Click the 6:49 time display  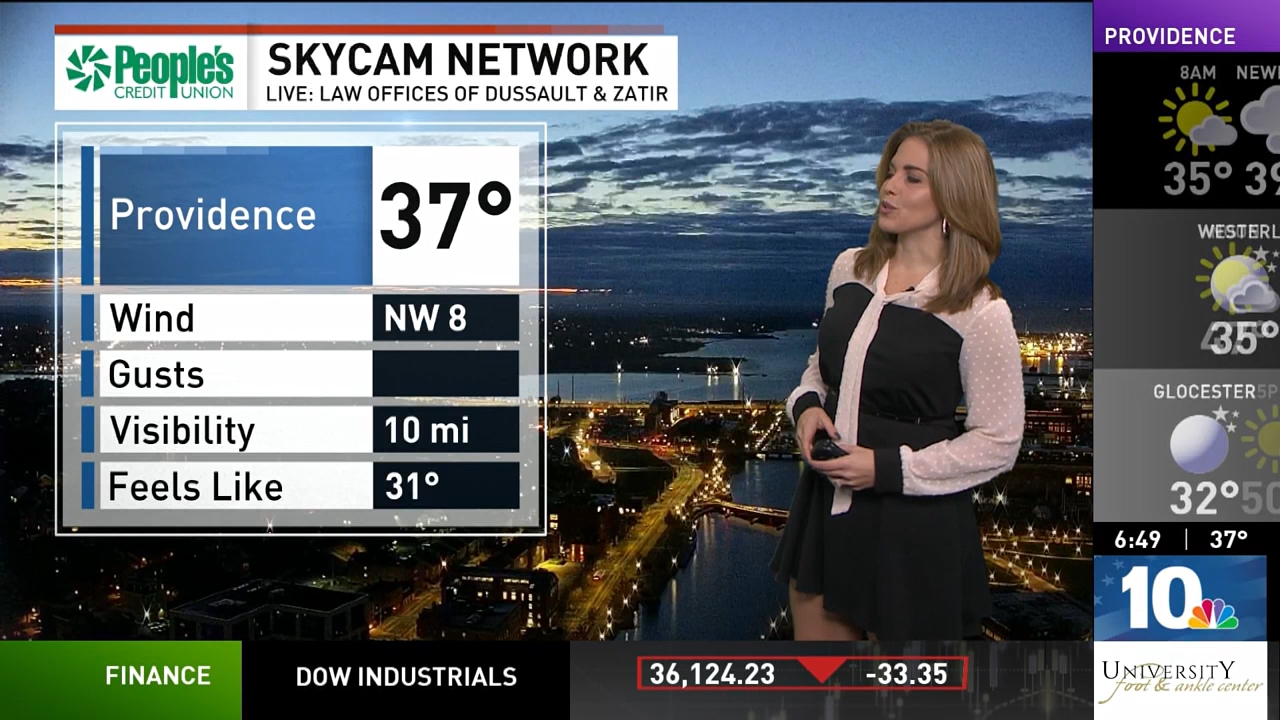pyautogui.click(x=1138, y=540)
